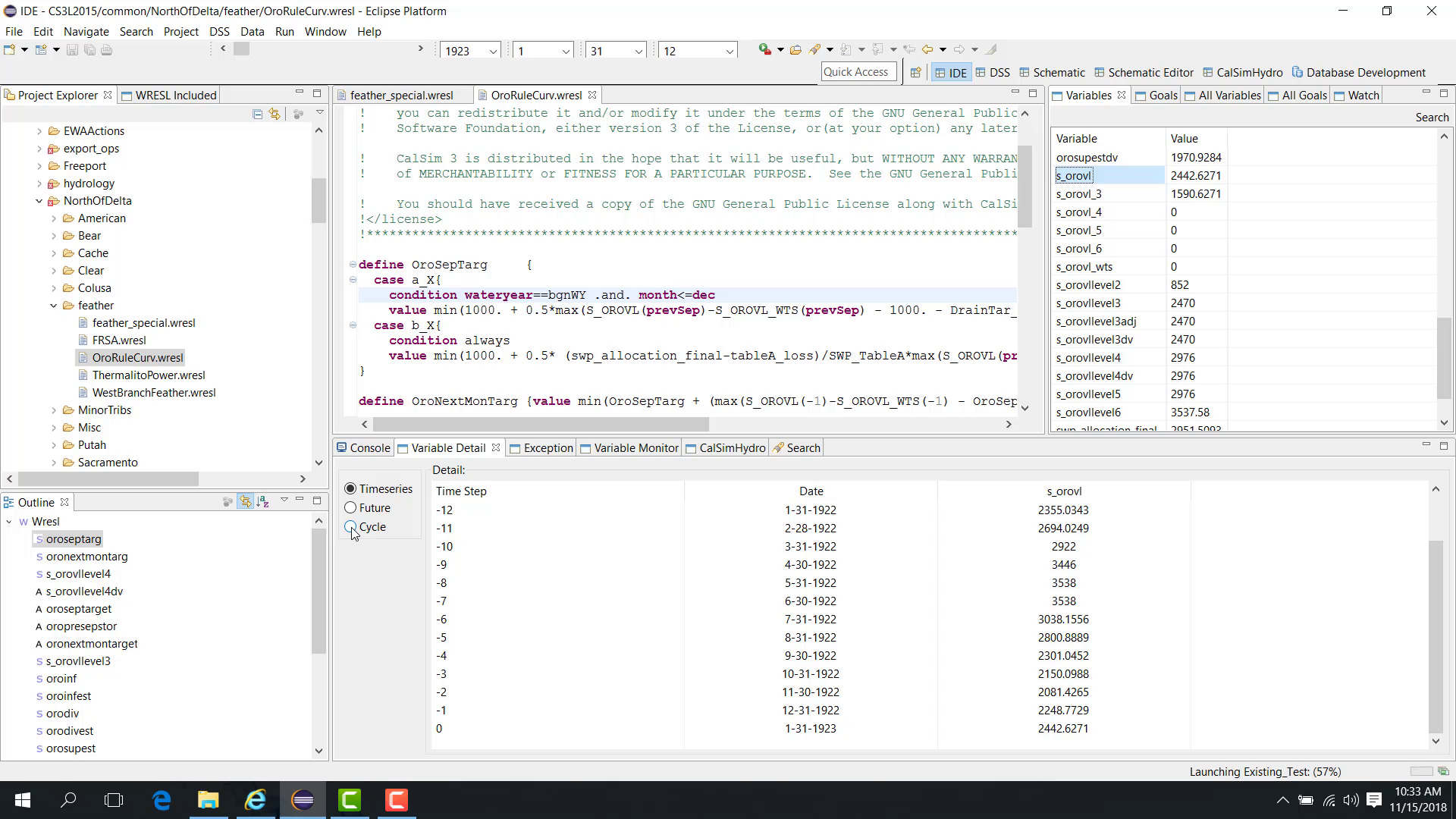Switch to Database Development perspective

[1358, 73]
